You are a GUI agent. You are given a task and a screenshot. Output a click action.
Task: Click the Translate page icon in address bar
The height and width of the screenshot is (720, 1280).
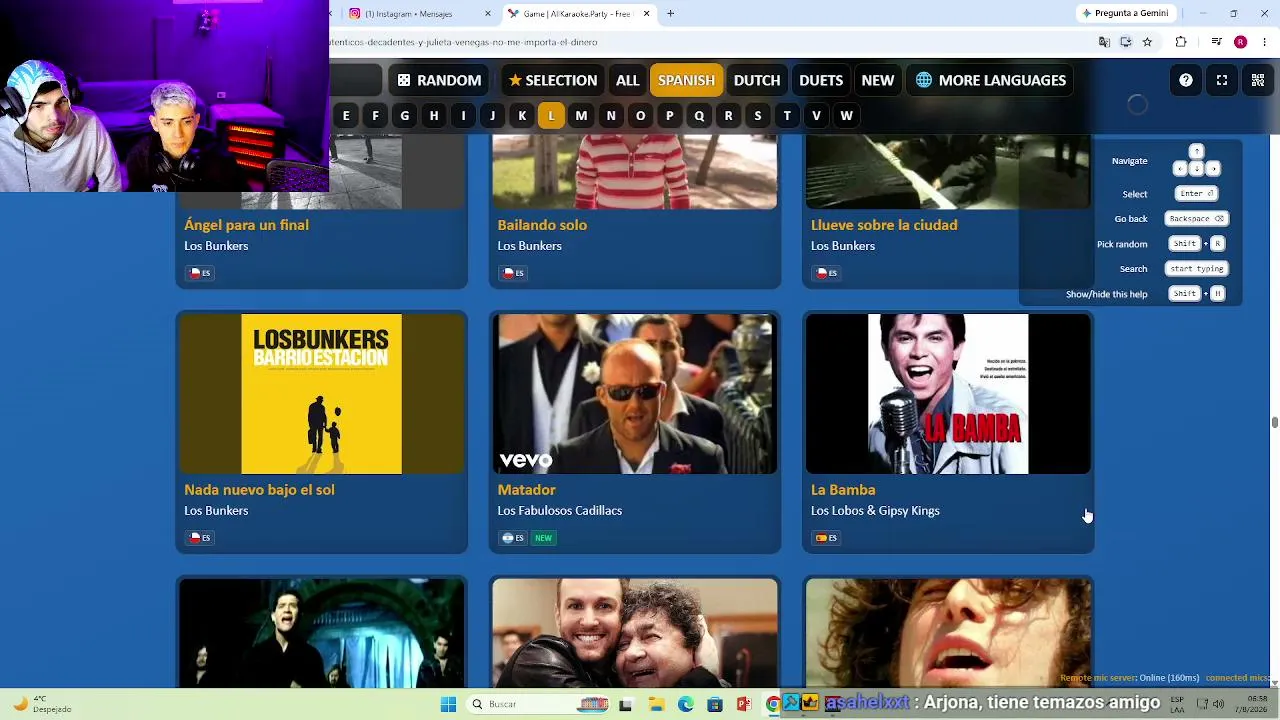pos(1104,42)
